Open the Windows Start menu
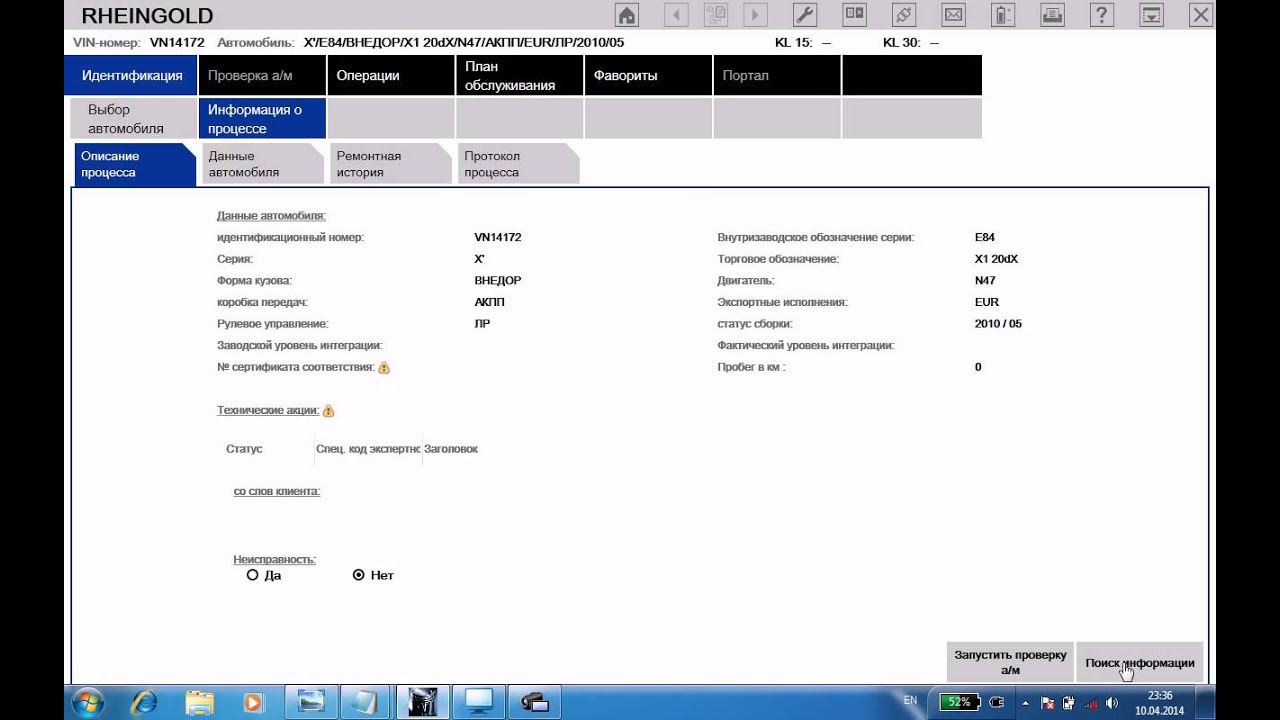This screenshot has width=1280, height=720. (x=86, y=702)
